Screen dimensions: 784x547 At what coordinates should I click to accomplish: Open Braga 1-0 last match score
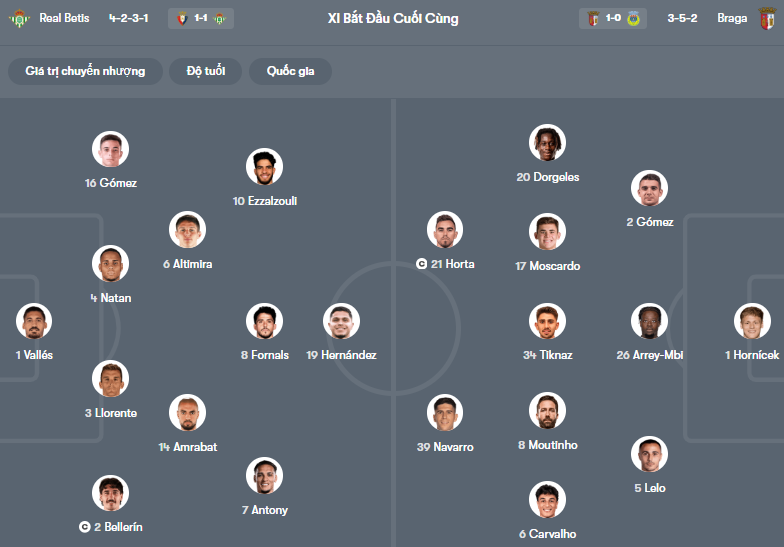point(613,18)
